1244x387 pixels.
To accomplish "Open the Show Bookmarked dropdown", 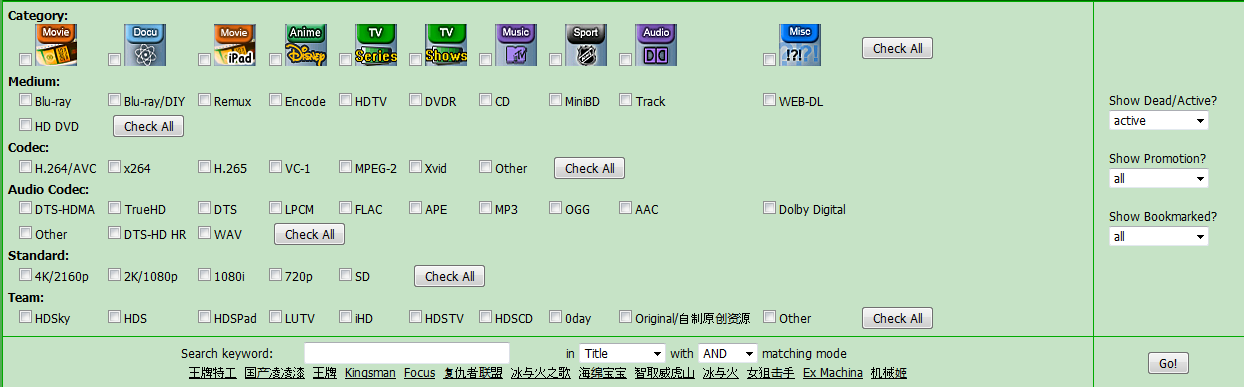I will coord(1158,237).
